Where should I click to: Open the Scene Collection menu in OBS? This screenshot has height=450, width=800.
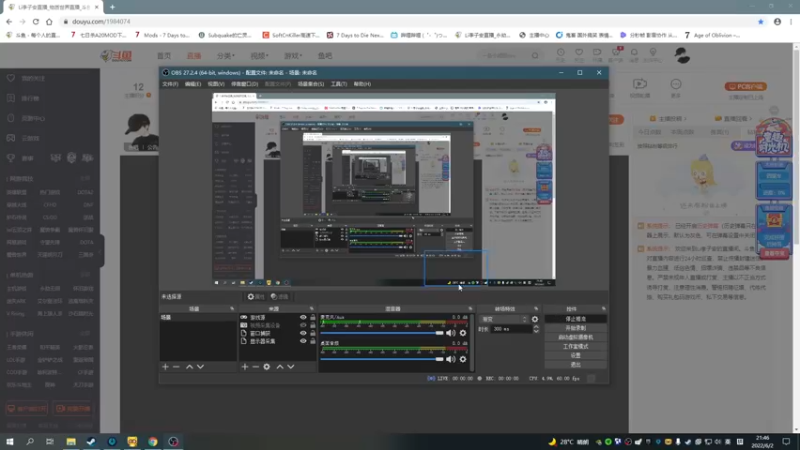[311, 84]
